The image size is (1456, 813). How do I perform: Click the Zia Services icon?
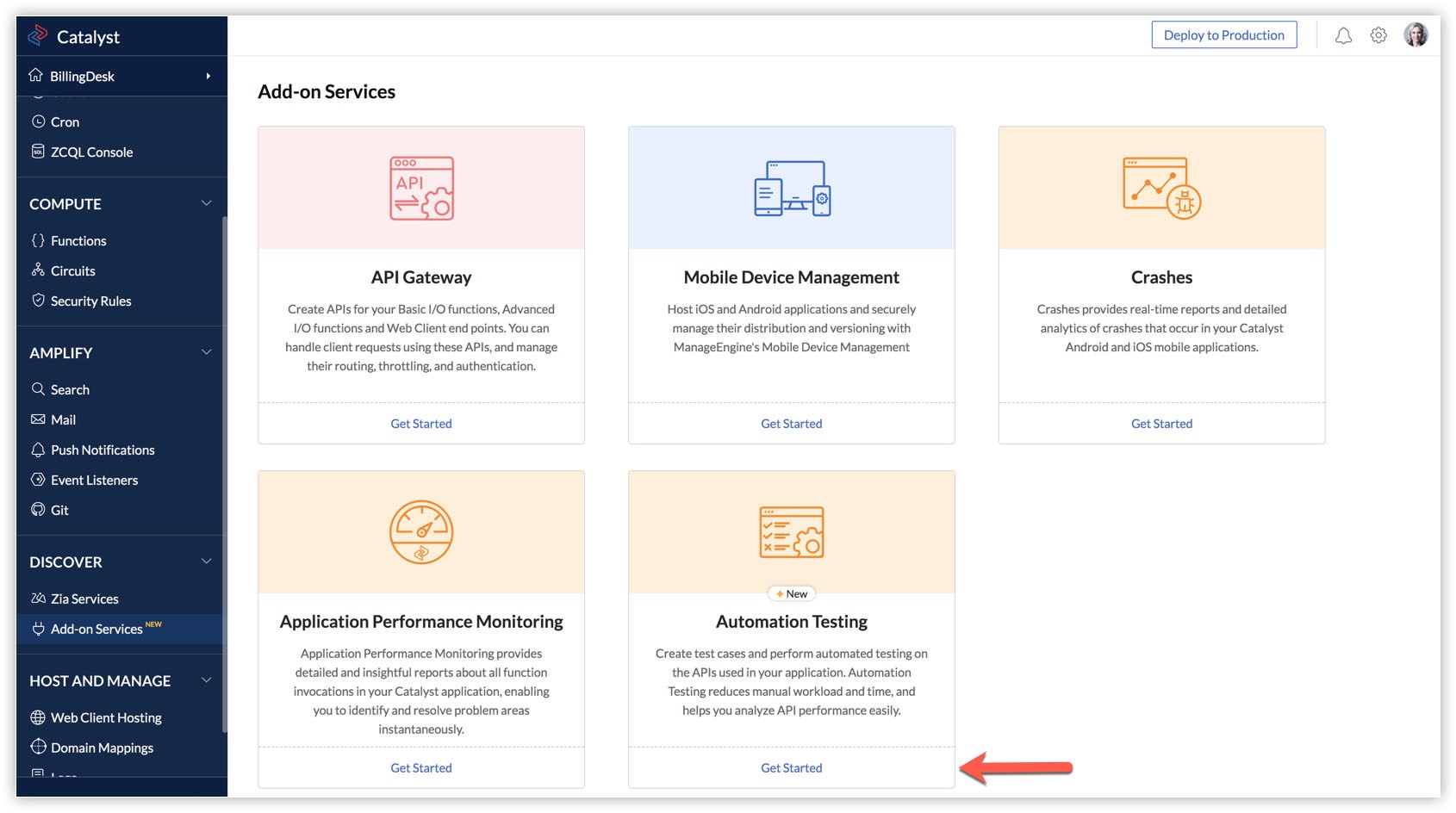click(38, 599)
